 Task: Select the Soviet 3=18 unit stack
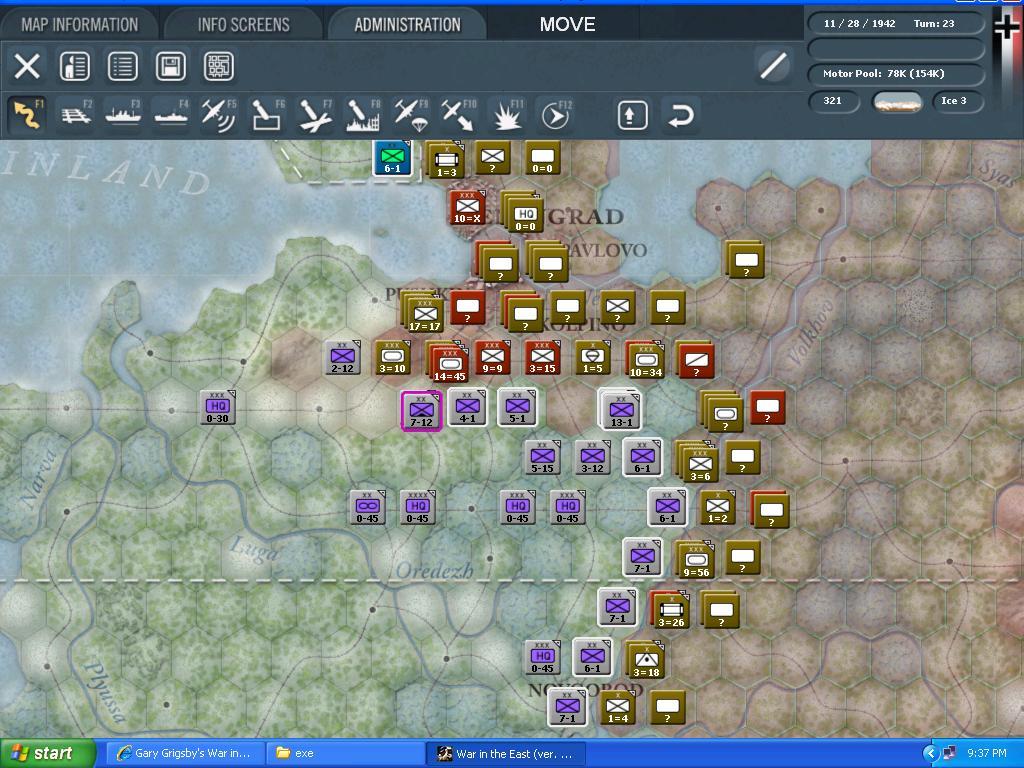tap(645, 660)
